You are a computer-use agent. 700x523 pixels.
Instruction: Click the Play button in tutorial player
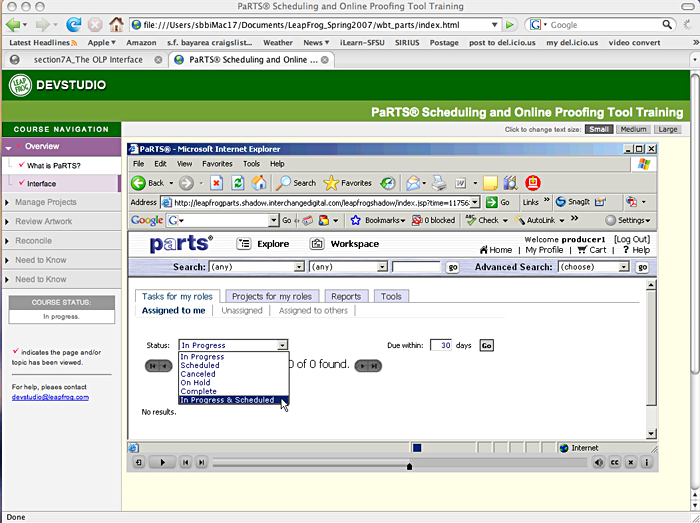click(x=162, y=462)
